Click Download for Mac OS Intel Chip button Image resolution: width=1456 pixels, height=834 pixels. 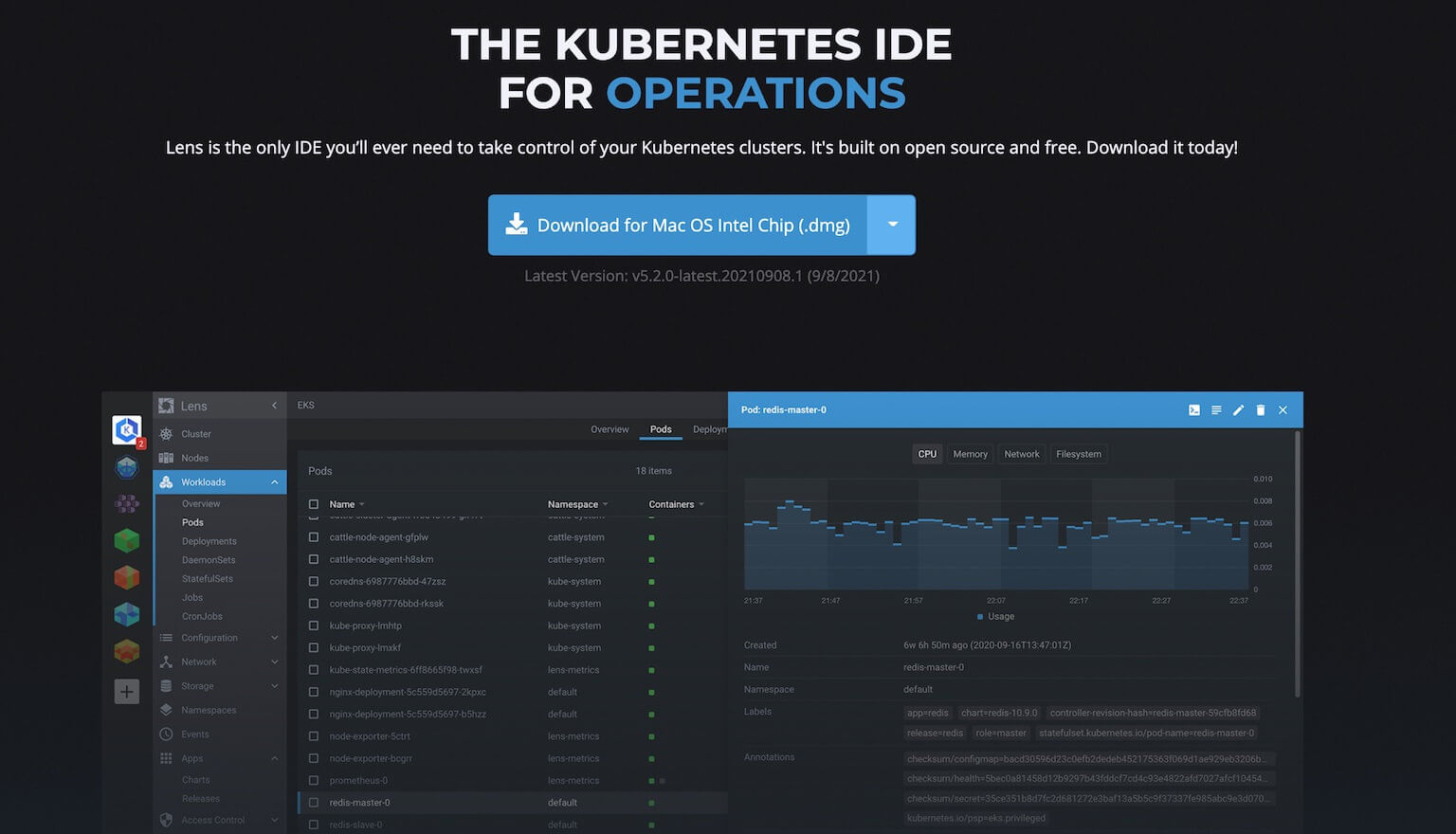[678, 225]
